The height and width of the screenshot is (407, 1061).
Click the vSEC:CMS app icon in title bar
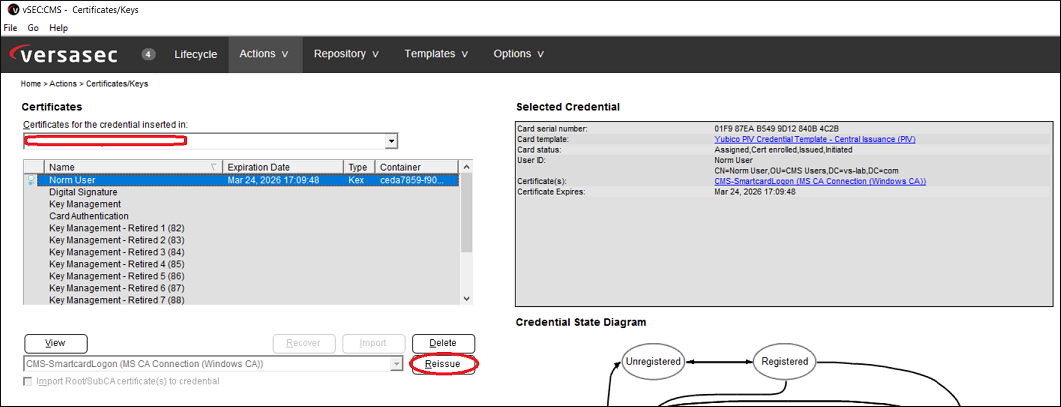[12, 10]
